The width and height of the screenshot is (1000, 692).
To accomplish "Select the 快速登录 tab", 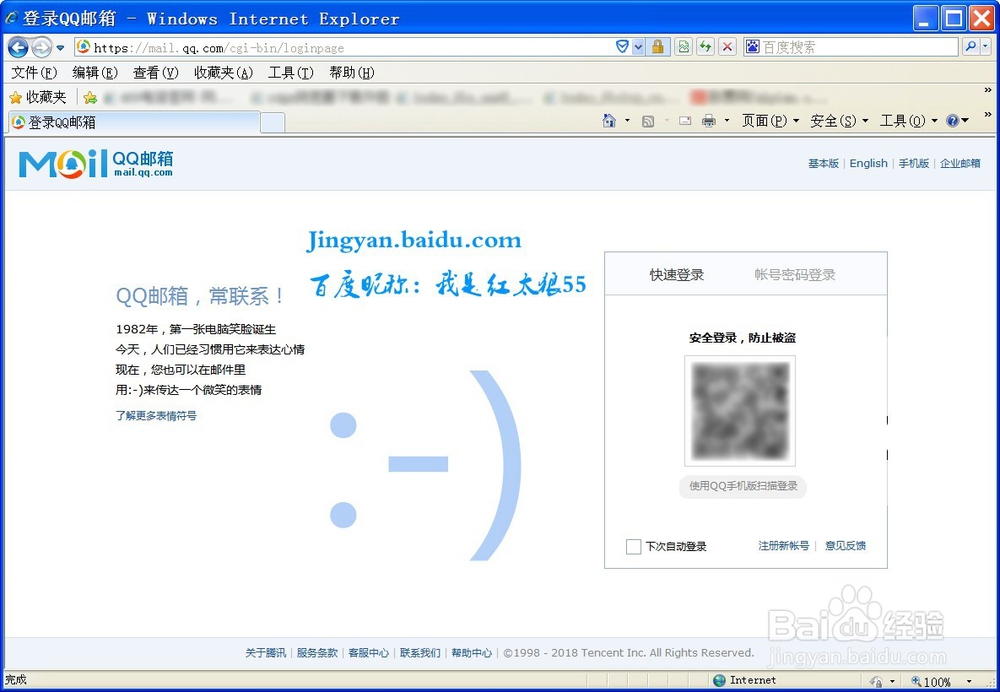I will tap(677, 275).
